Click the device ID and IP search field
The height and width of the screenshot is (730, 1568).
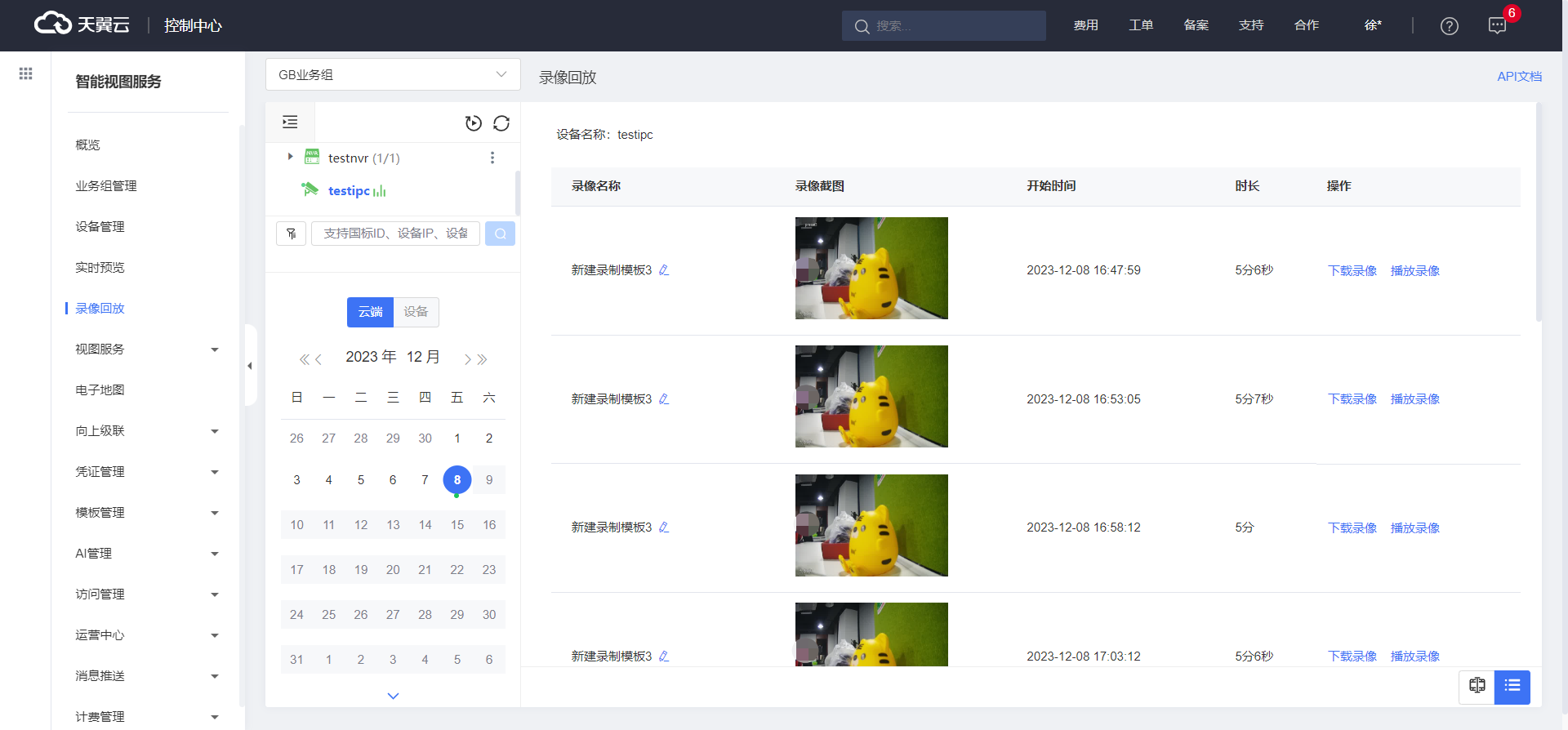pyautogui.click(x=395, y=234)
